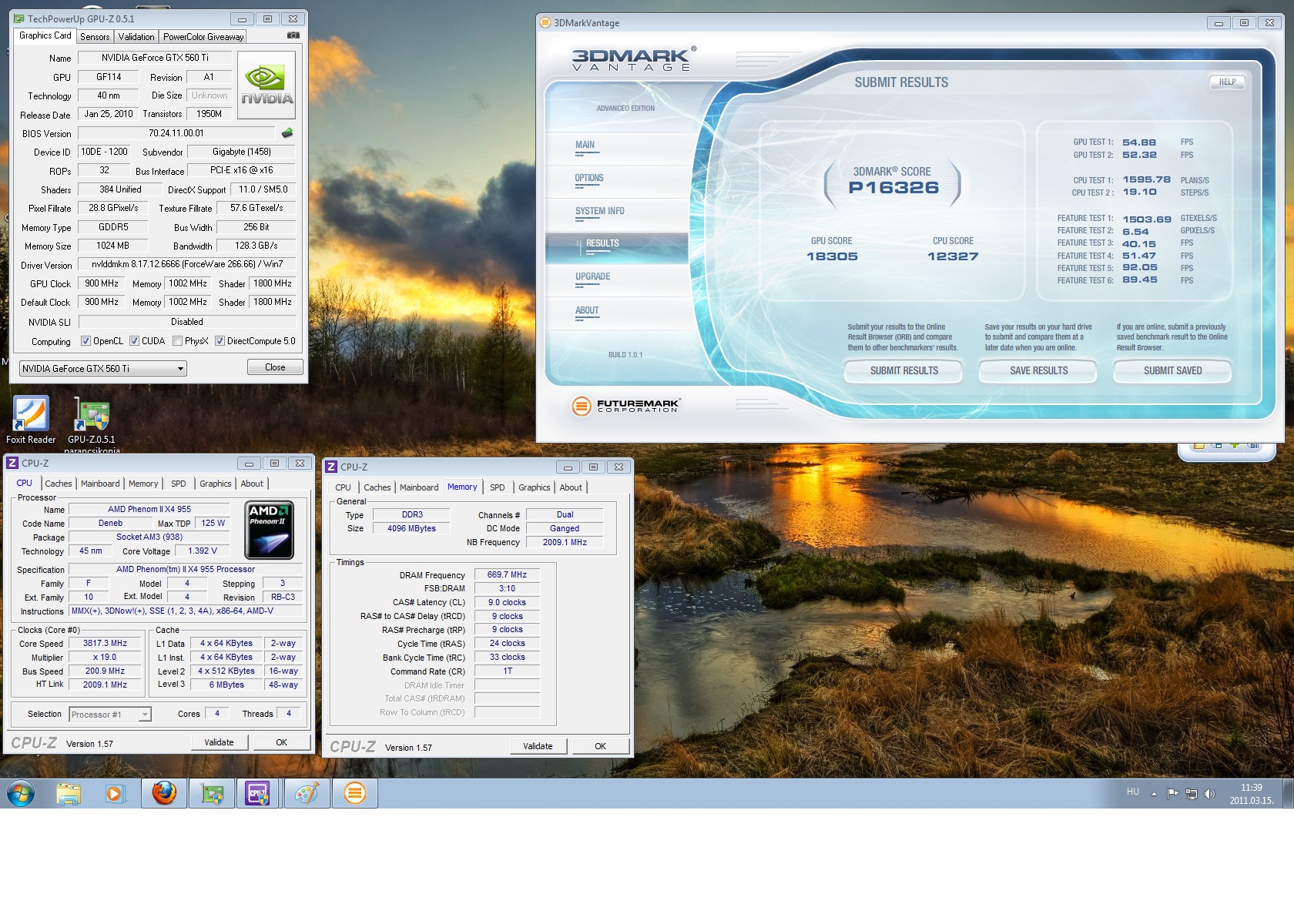This screenshot has height=924, width=1294.
Task: Open the Validation tab in GPU-Z
Action: pos(136,37)
